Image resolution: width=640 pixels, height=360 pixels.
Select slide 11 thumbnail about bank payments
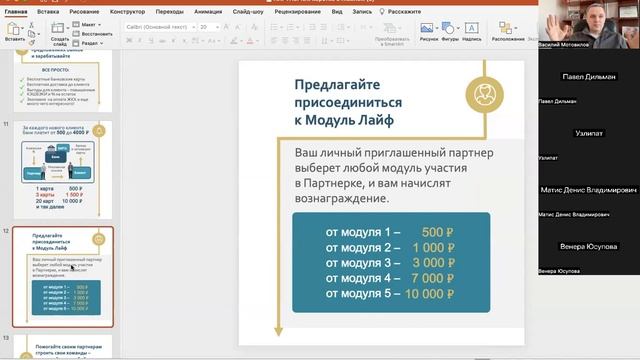(63, 170)
